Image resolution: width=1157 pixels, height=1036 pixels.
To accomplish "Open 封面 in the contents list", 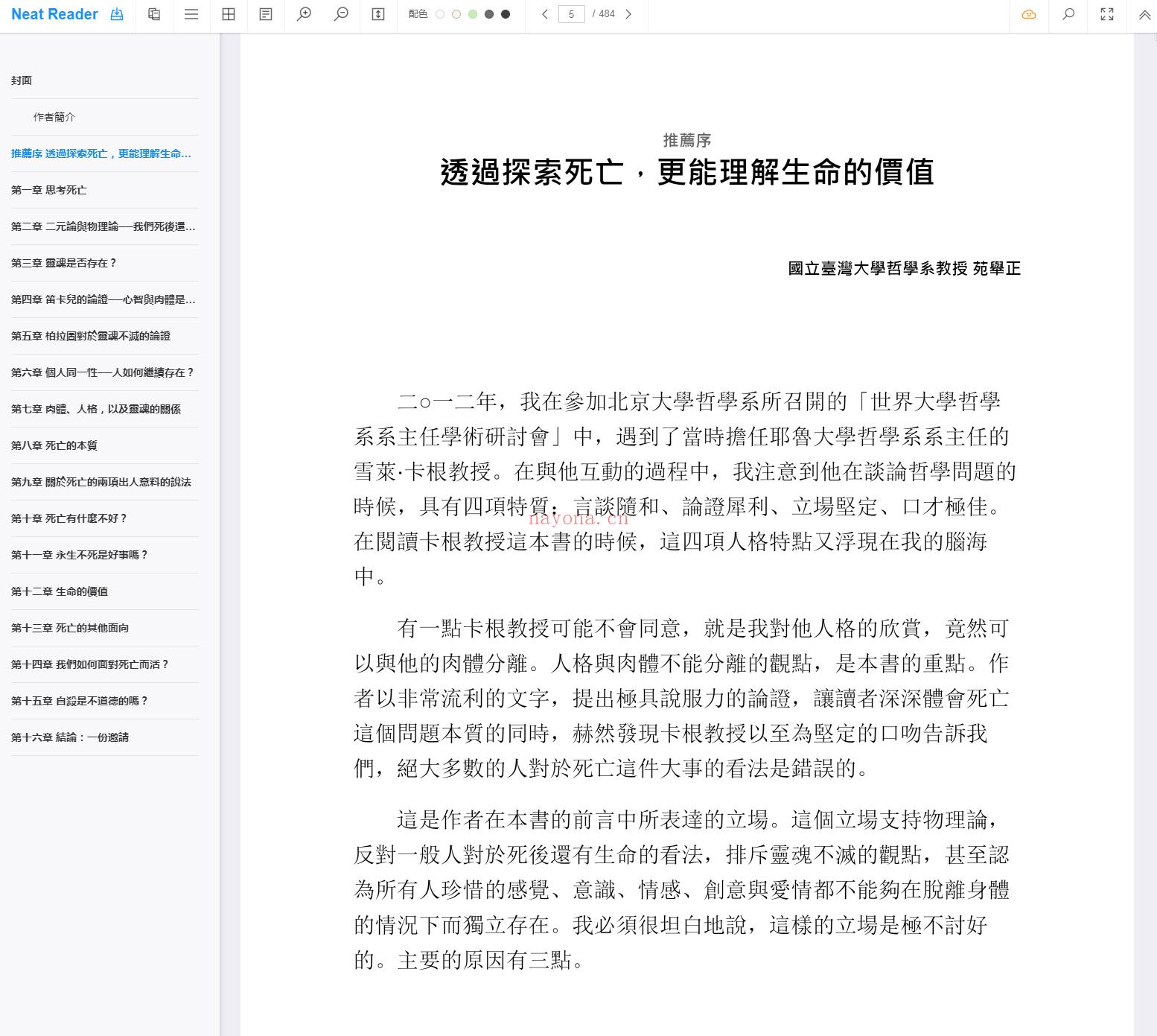I will tap(105, 80).
